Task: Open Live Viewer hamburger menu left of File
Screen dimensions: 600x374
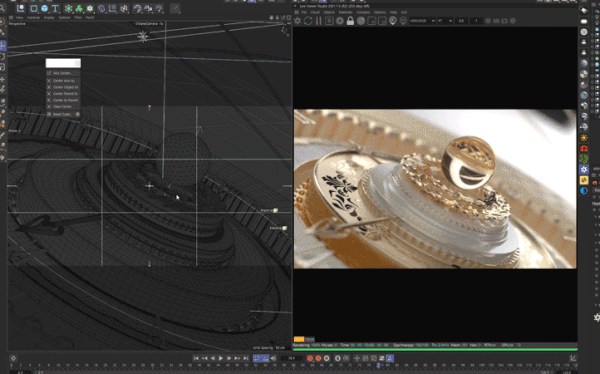Action: [x=297, y=12]
